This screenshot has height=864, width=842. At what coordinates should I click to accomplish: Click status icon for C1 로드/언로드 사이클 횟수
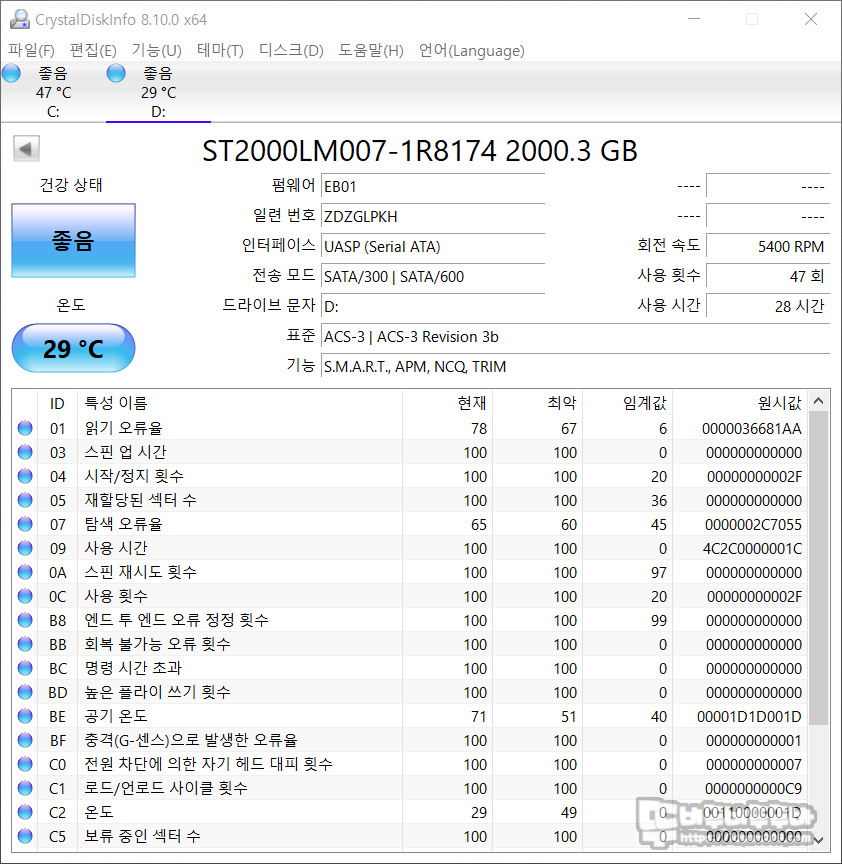point(25,789)
